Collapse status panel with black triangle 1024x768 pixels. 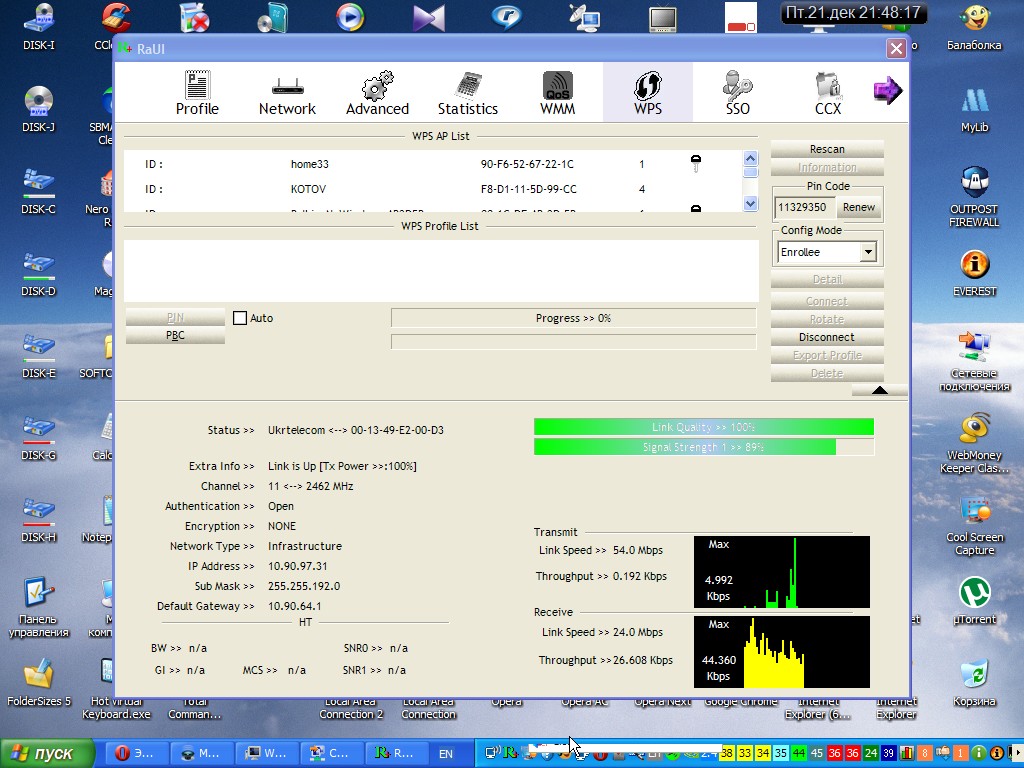pyautogui.click(x=879, y=390)
